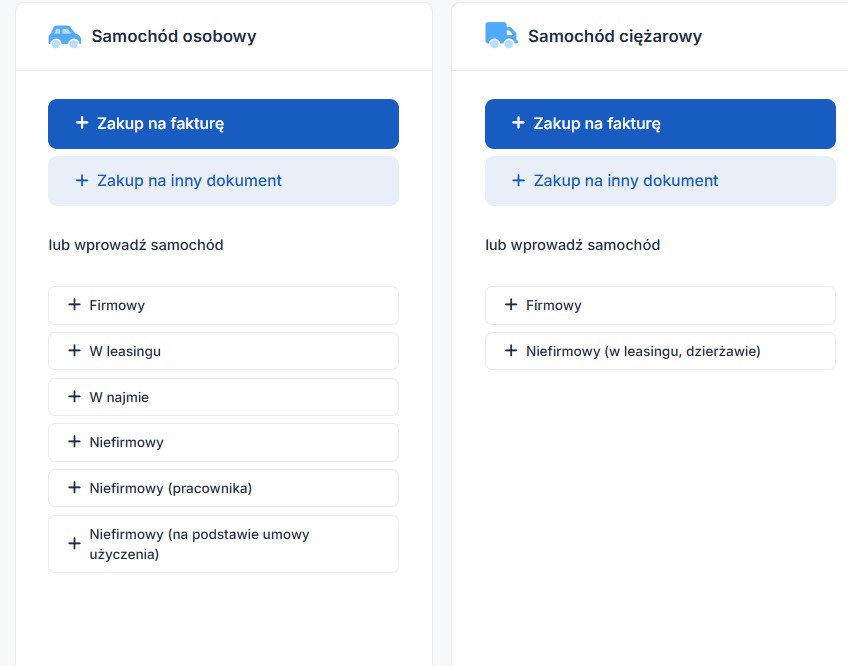Click plus icon on Niefirmowy (pracownika) row
848x666 pixels.
tap(75, 487)
